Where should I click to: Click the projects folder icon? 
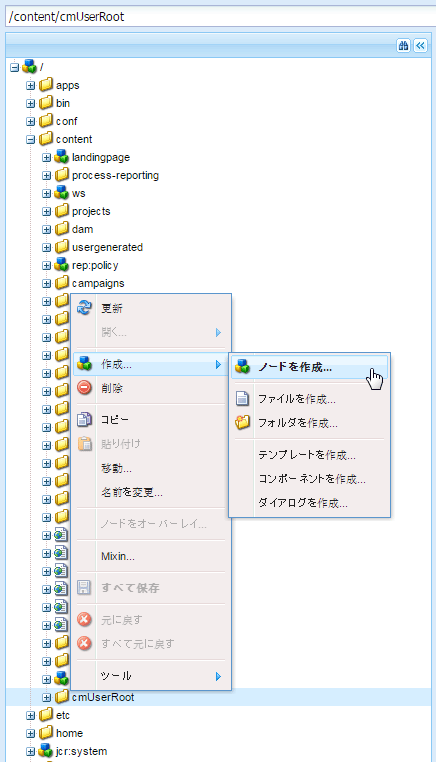(62, 211)
